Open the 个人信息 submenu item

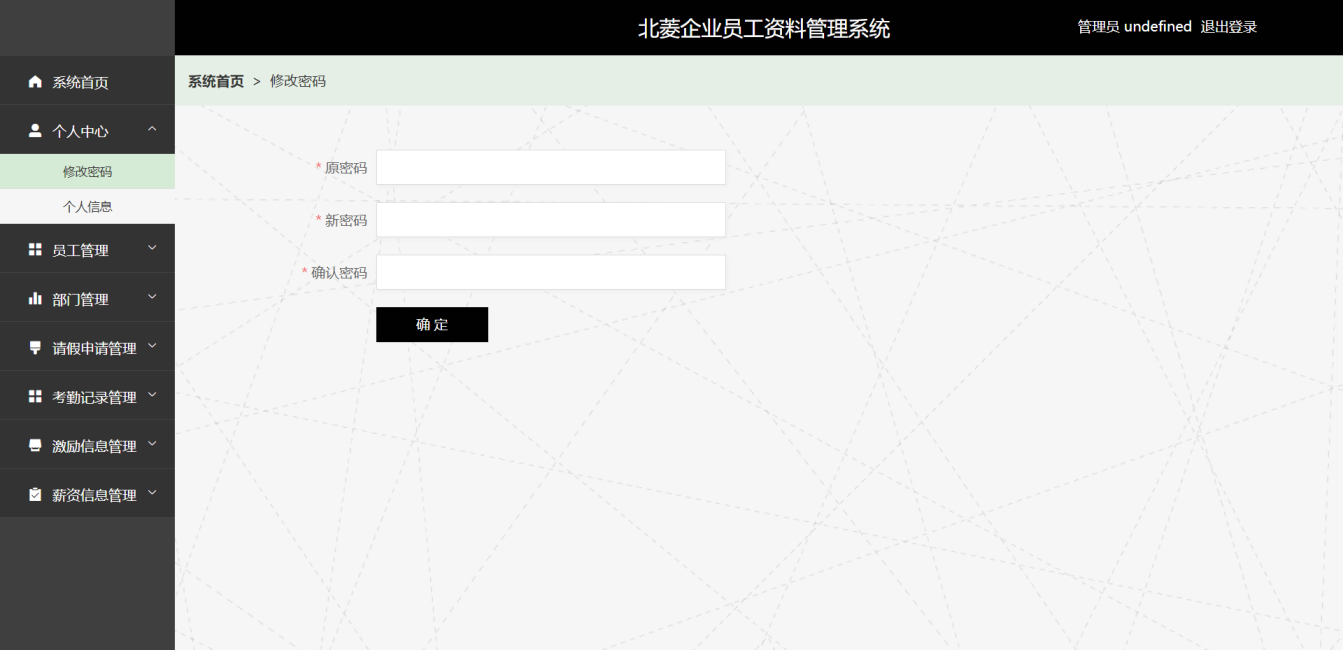pos(87,207)
